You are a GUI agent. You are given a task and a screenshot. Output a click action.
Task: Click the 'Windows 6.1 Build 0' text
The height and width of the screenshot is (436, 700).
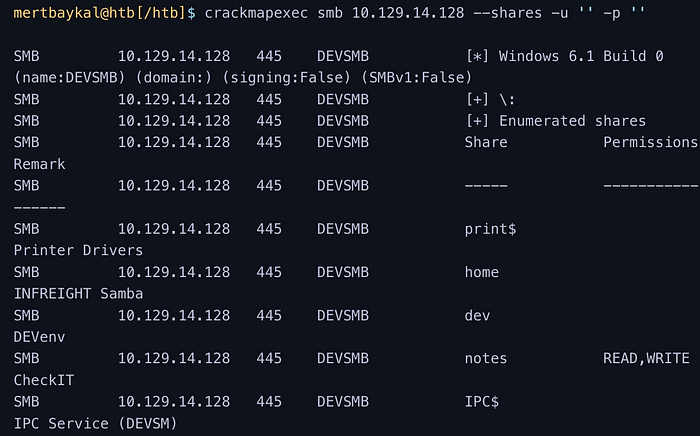(x=581, y=56)
